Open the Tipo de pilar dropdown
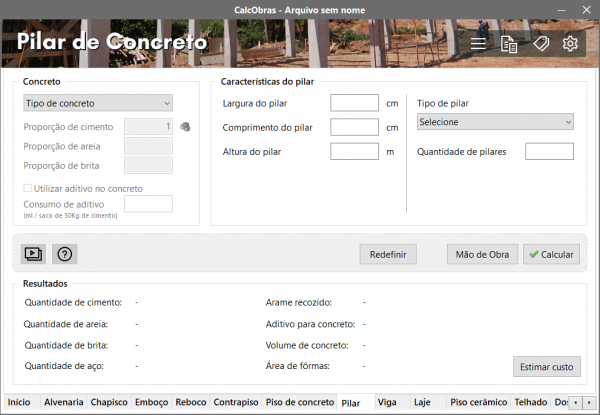 495,122
